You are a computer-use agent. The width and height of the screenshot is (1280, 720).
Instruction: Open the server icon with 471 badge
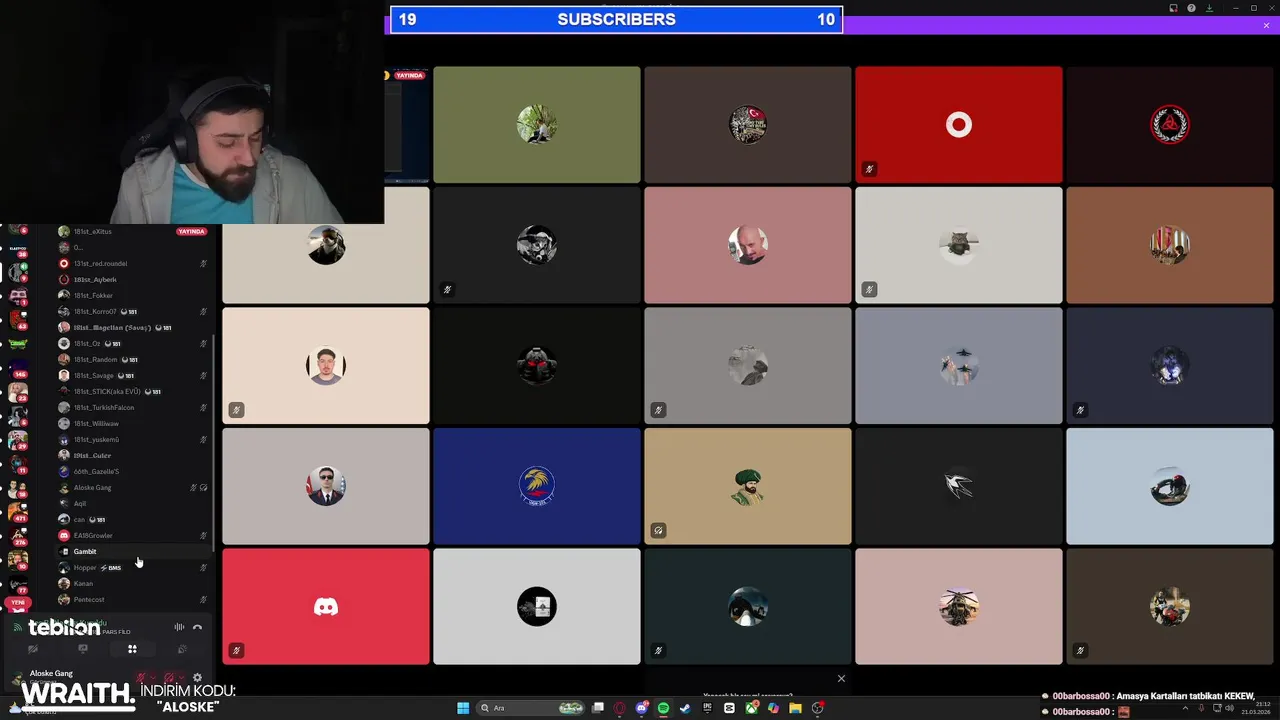click(17, 513)
